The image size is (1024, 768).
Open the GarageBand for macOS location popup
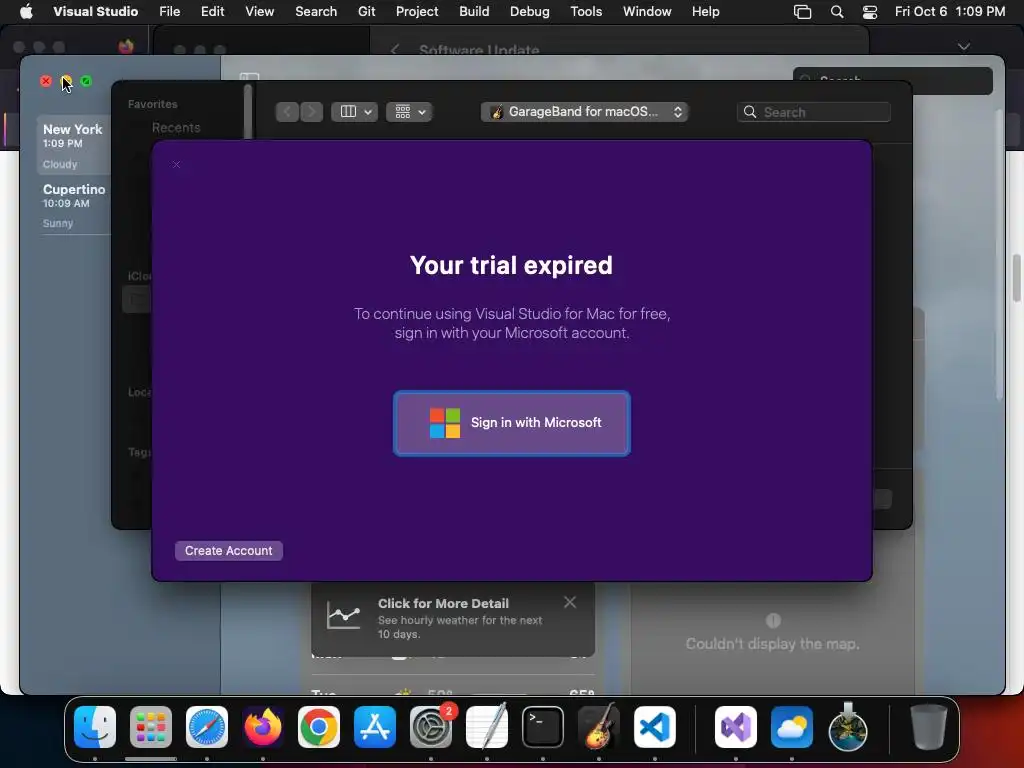coord(584,112)
